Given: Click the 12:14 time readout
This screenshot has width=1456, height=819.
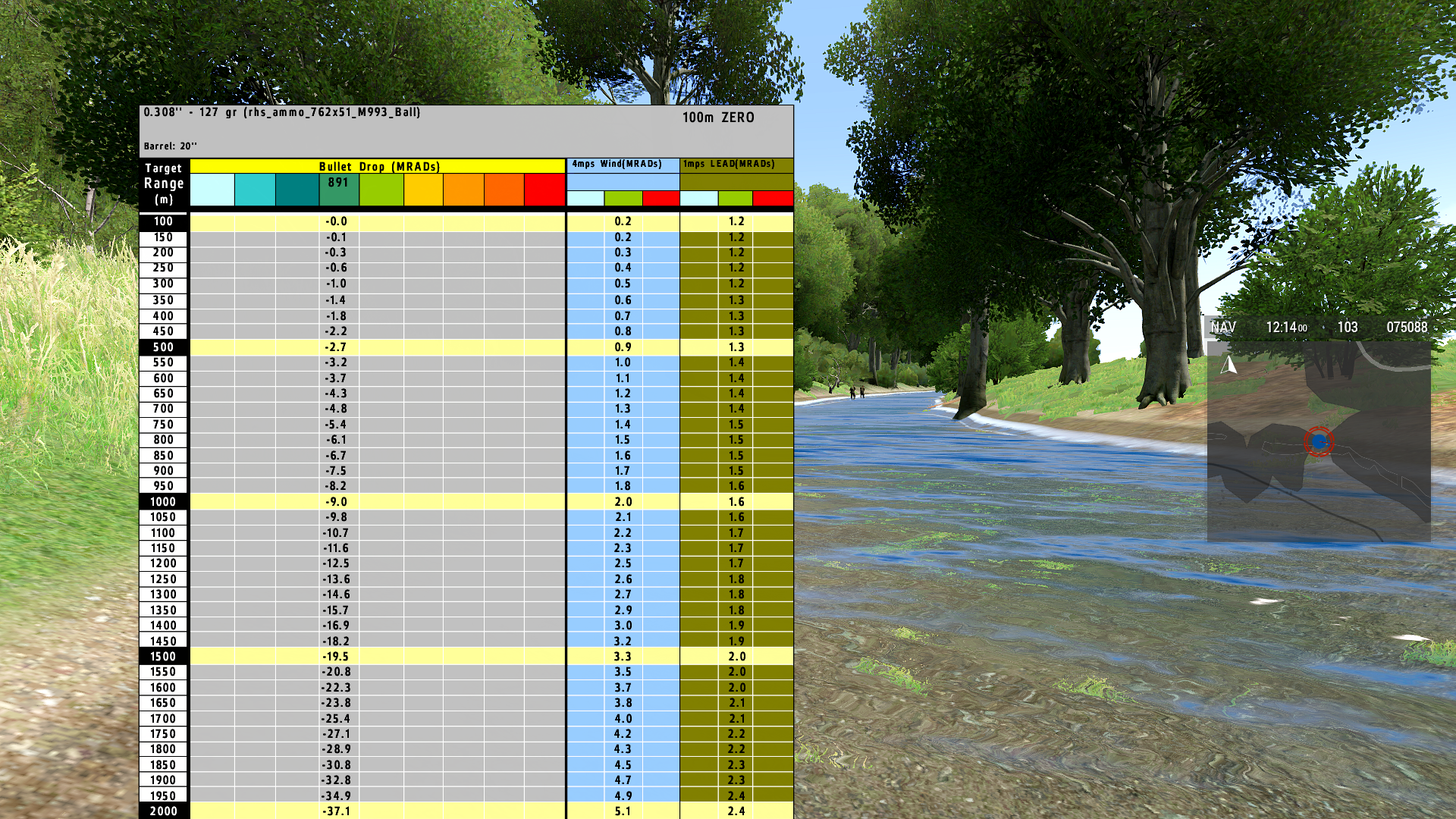Looking at the screenshot, I should pos(1286,328).
